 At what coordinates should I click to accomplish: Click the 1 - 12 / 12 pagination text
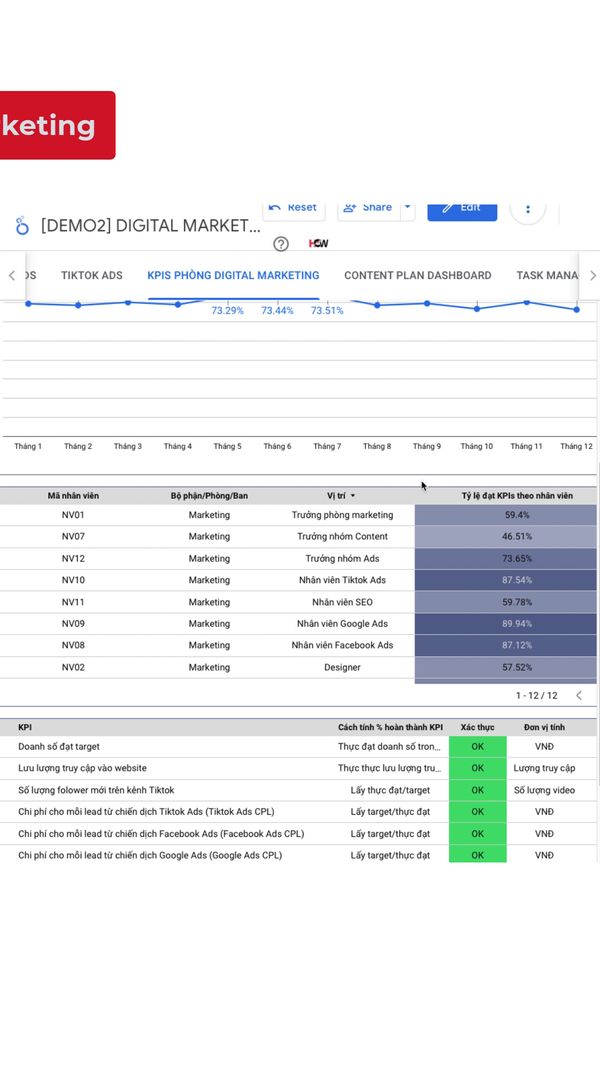click(x=537, y=695)
